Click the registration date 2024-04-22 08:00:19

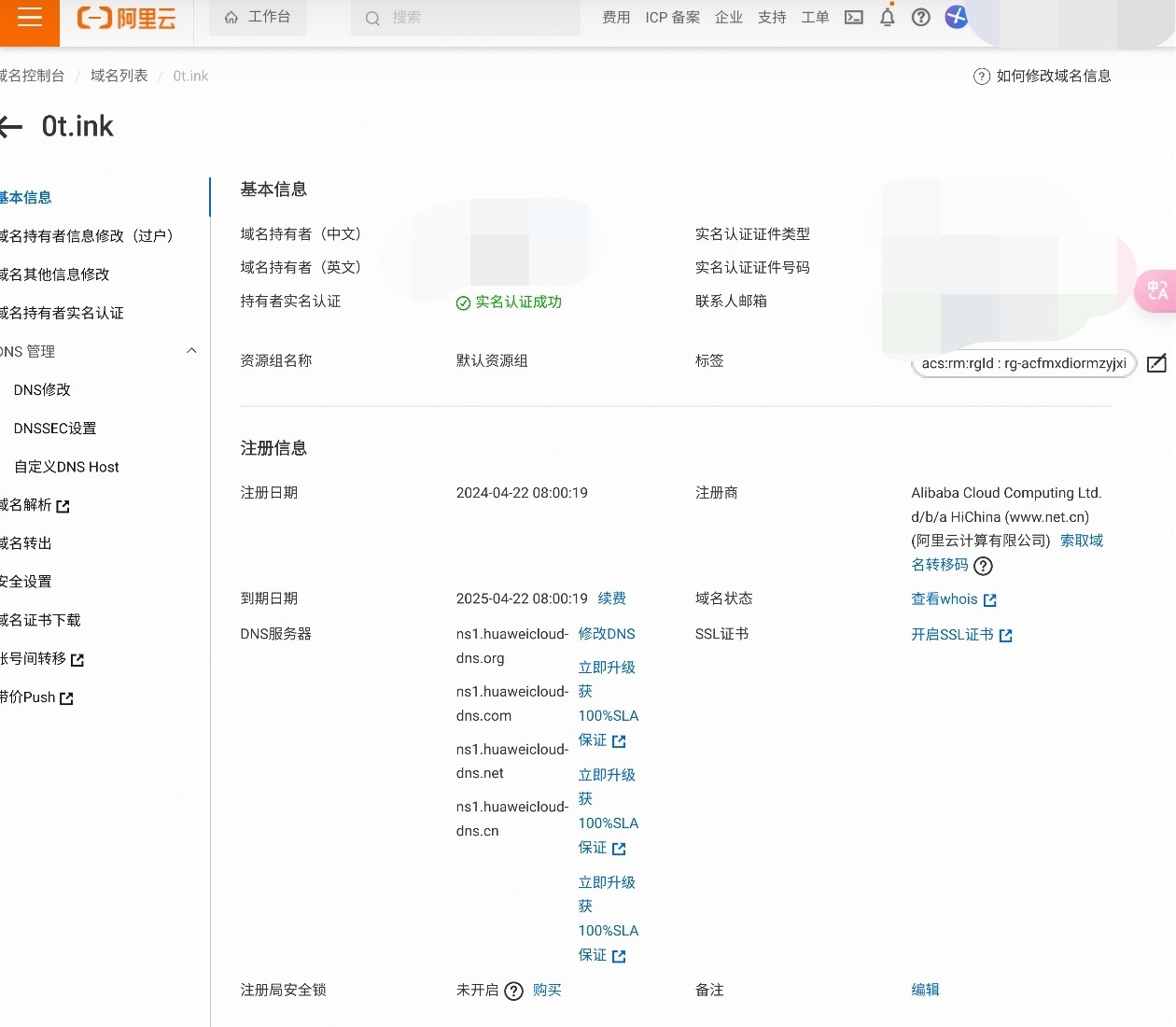point(522,493)
